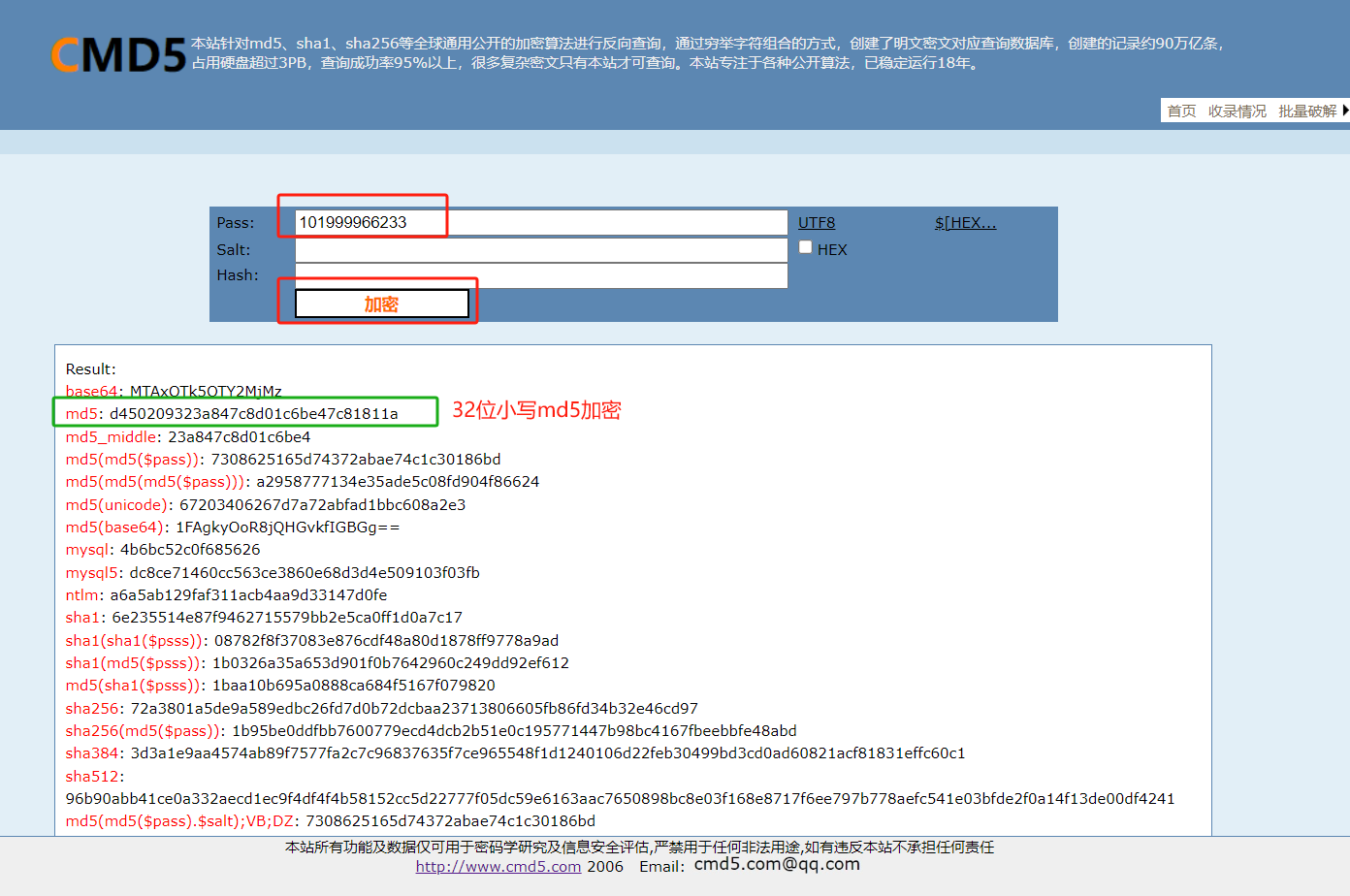Select the mysql hash 4b6bc52c0f685626
This screenshot has height=896, width=1350.
point(190,549)
